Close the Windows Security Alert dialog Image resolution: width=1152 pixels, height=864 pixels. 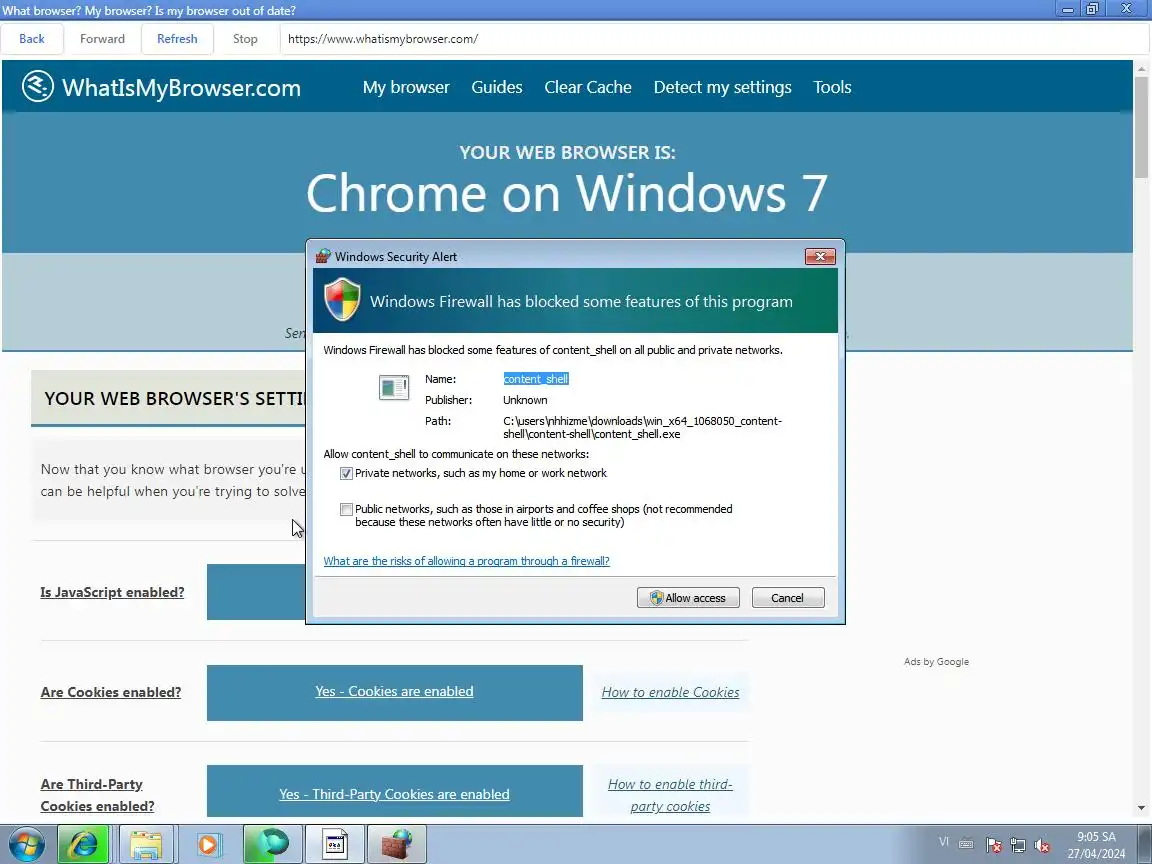(820, 256)
